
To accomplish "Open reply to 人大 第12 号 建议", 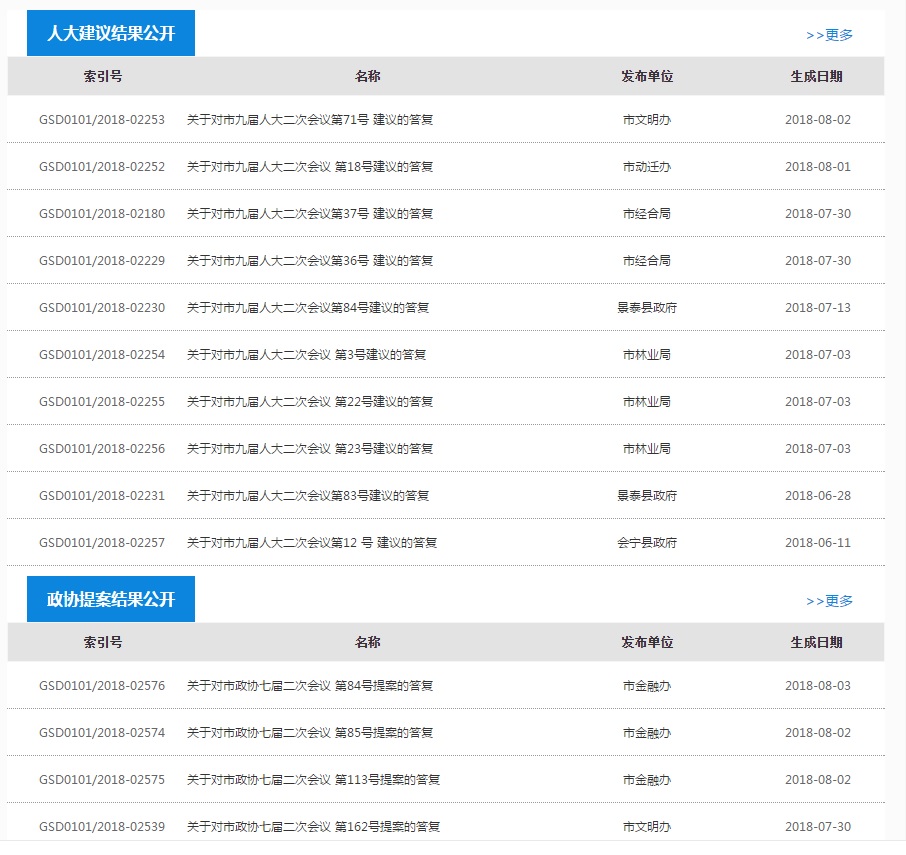I will (x=312, y=543).
